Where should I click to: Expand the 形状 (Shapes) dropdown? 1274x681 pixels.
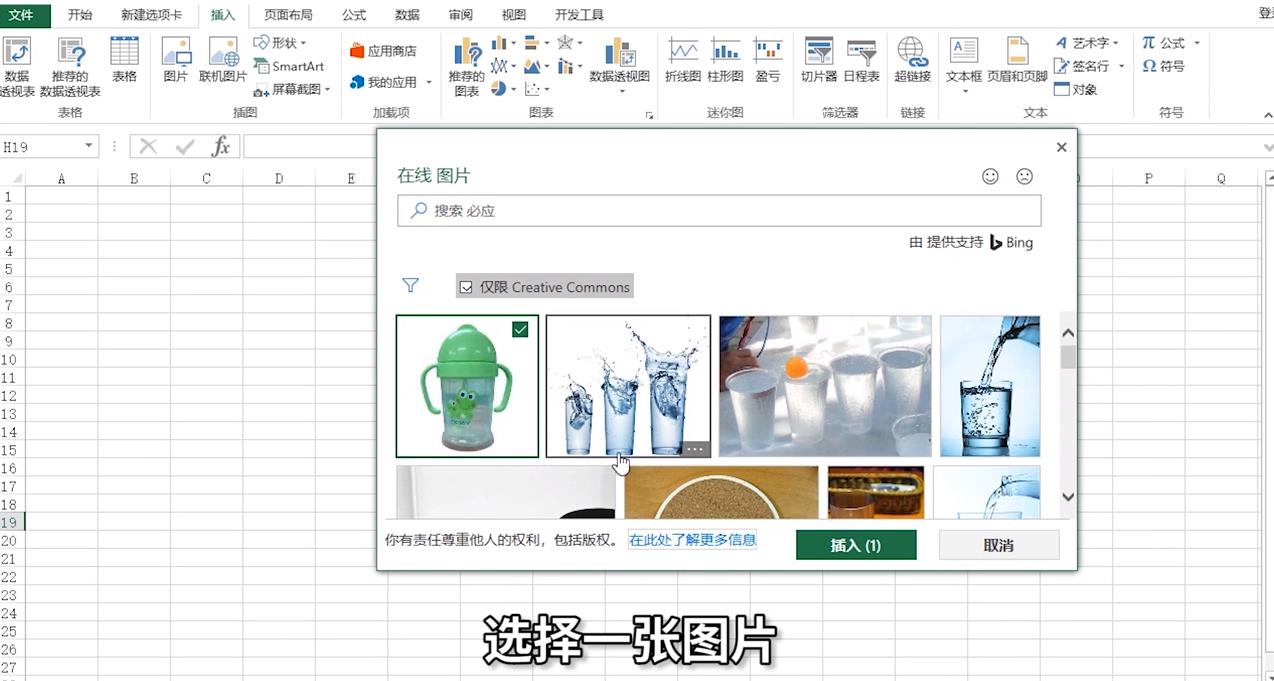pos(306,43)
